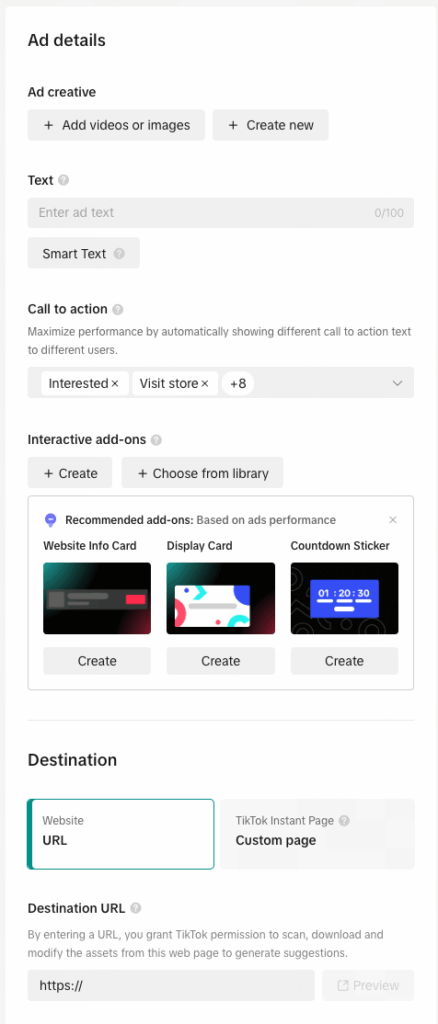Click Add videos or images button
This screenshot has height=1024, width=438.
[x=116, y=125]
